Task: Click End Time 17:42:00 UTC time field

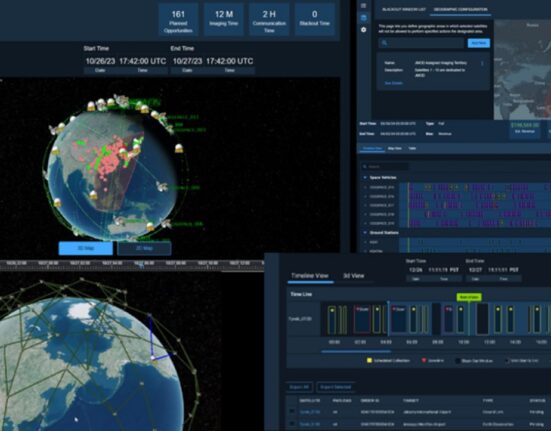Action: [x=229, y=61]
